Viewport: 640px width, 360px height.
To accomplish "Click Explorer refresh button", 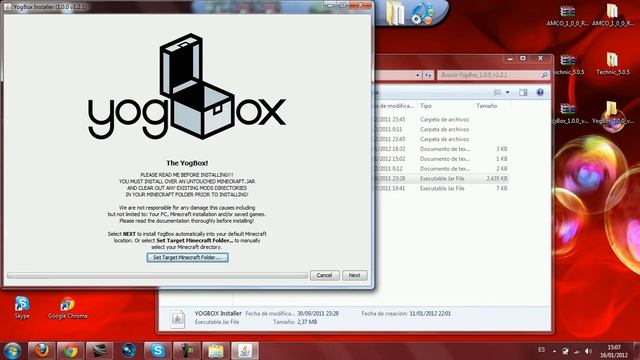I will 428,75.
